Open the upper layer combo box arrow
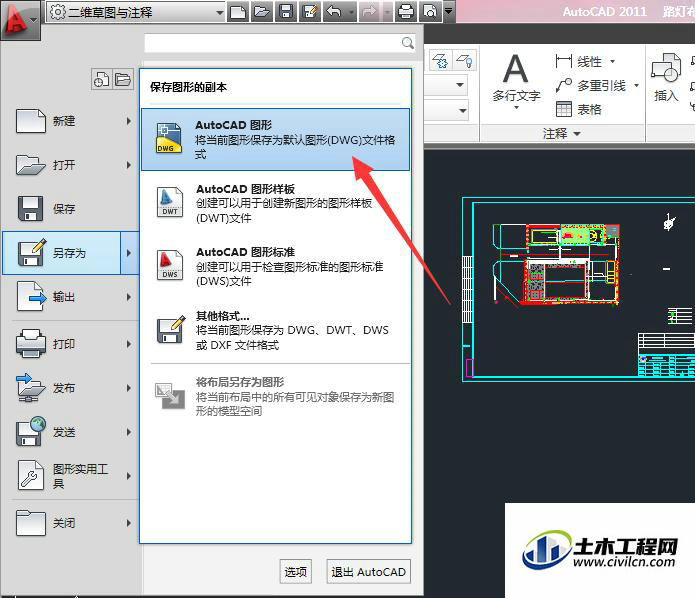This screenshot has width=695, height=598. (x=460, y=85)
